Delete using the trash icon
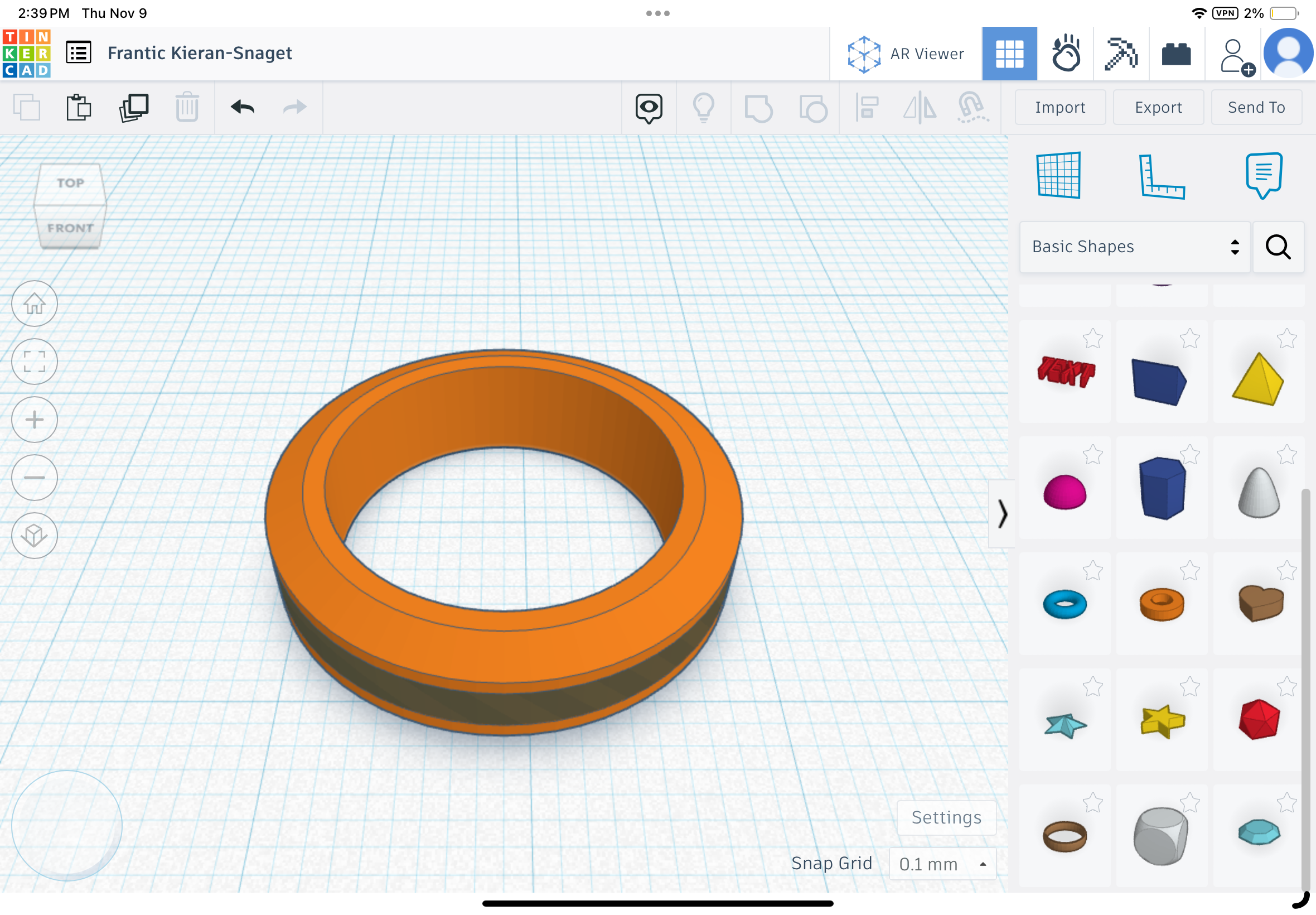1316x915 pixels. tap(186, 107)
